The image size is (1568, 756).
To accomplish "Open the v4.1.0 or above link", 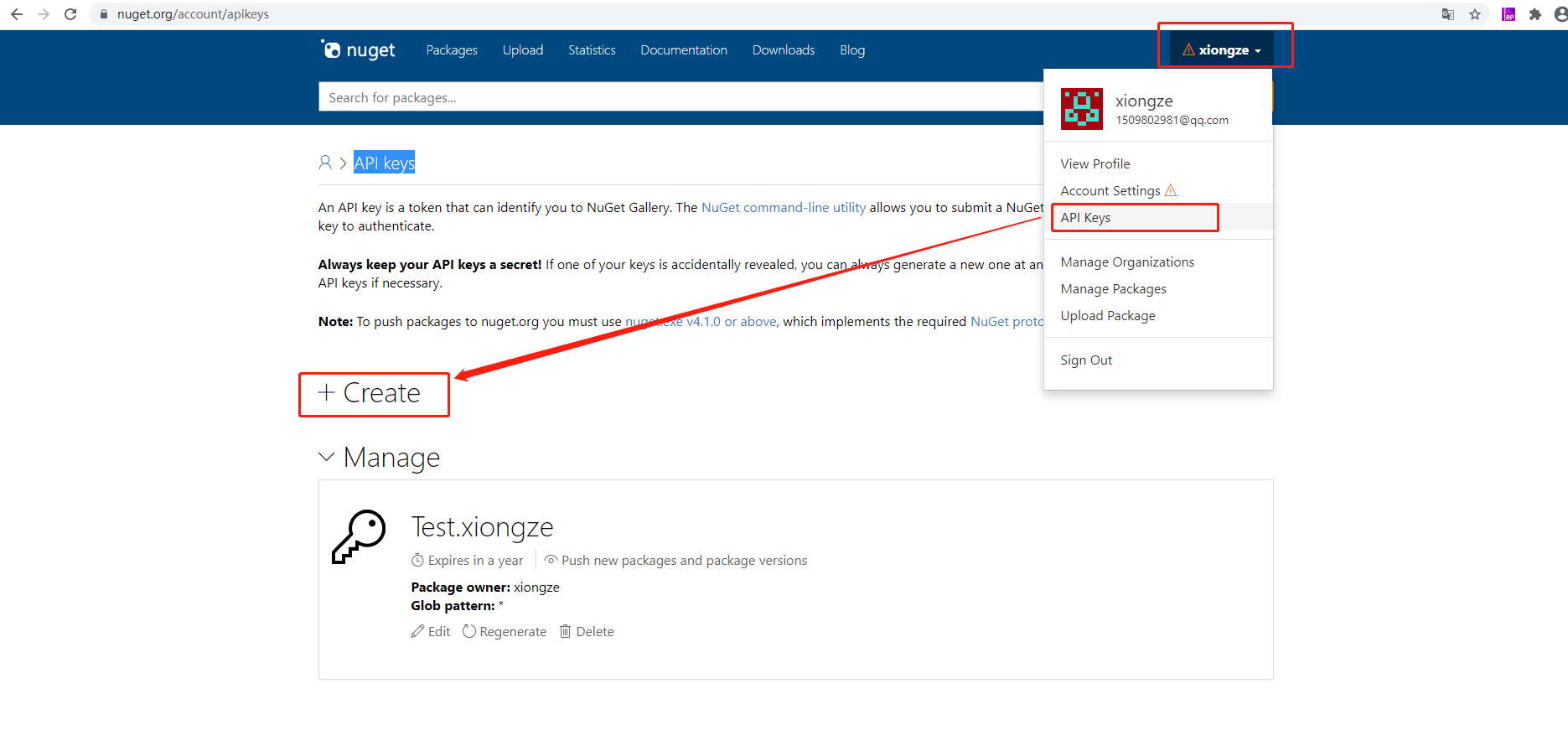I will (x=701, y=321).
